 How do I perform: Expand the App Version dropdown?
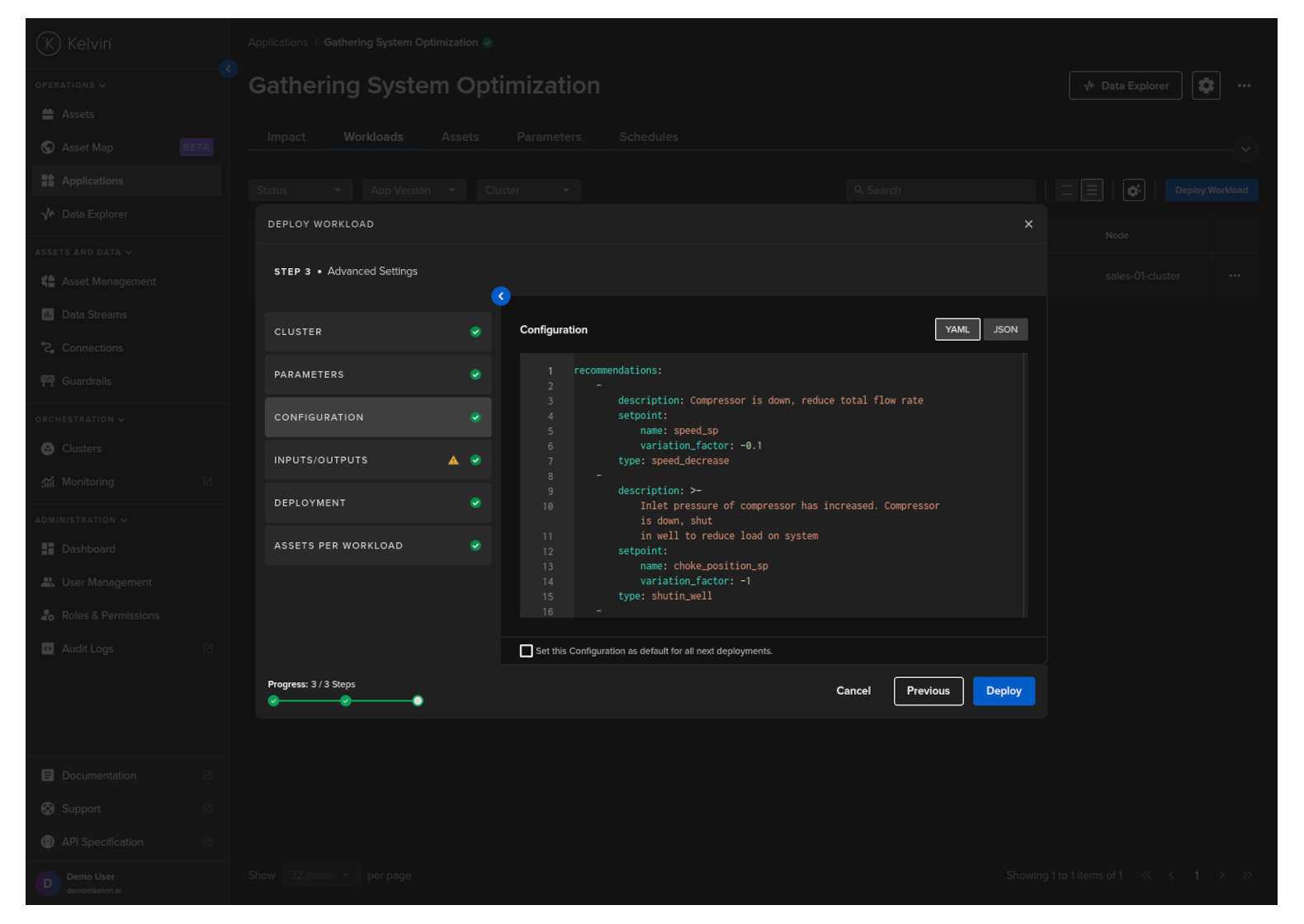pos(413,191)
